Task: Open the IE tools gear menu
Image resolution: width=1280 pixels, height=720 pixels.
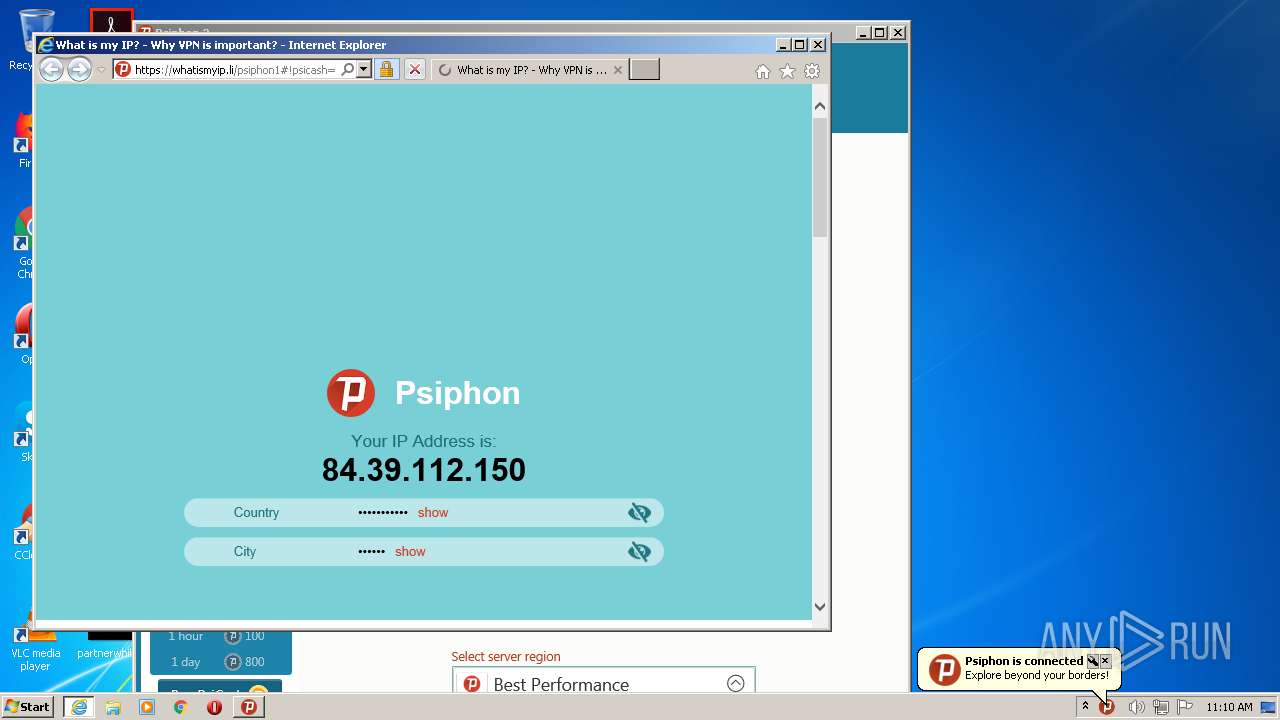Action: pos(812,71)
